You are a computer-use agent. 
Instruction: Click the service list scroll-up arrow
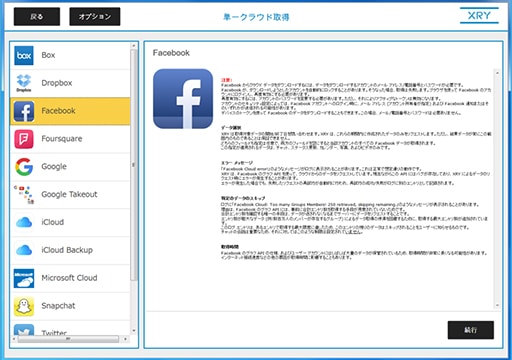pos(134,46)
